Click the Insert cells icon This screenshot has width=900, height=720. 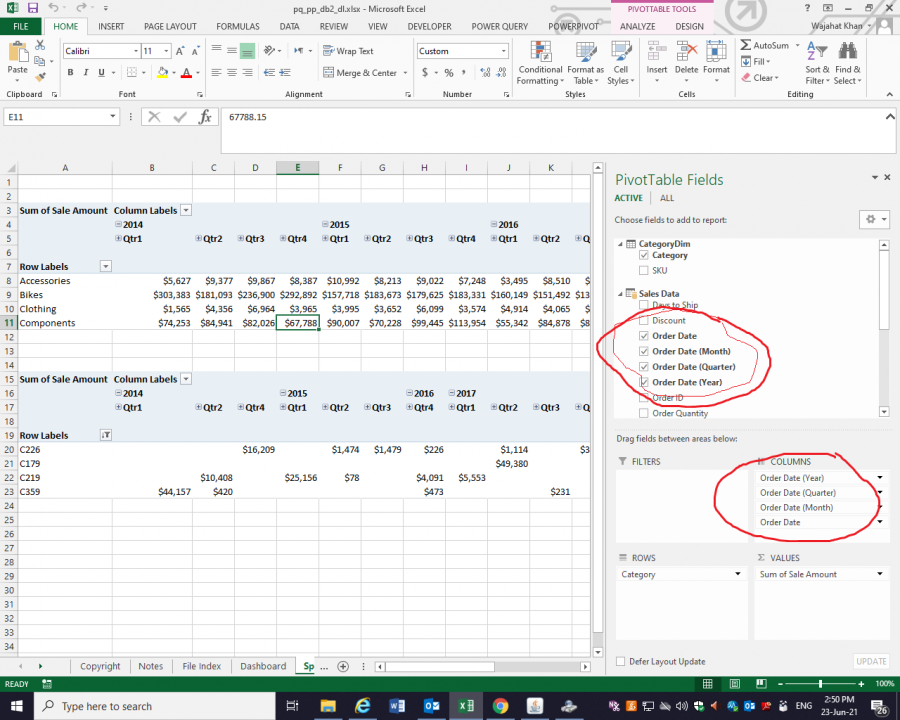click(x=657, y=52)
